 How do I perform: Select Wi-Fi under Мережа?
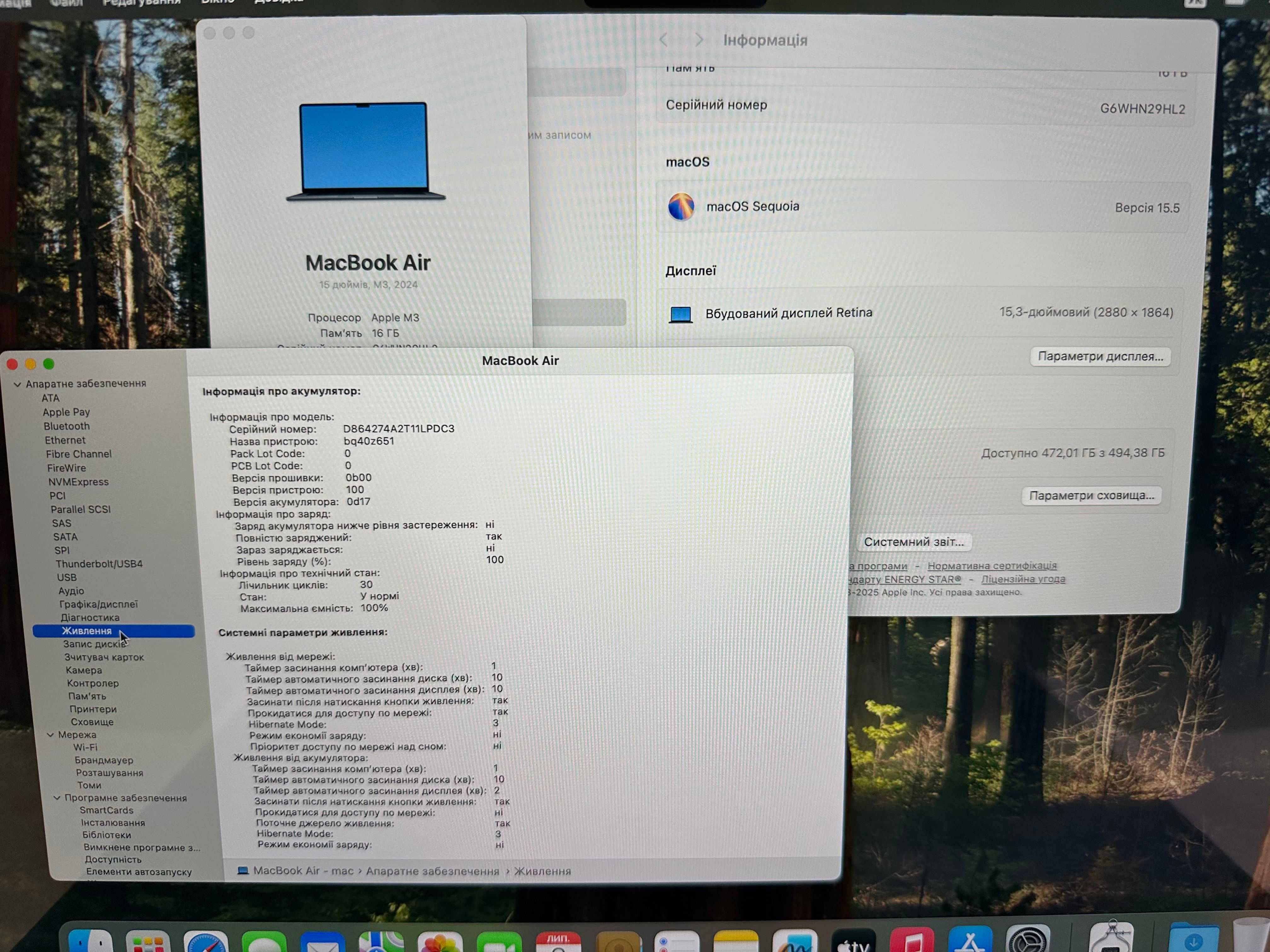click(x=85, y=747)
